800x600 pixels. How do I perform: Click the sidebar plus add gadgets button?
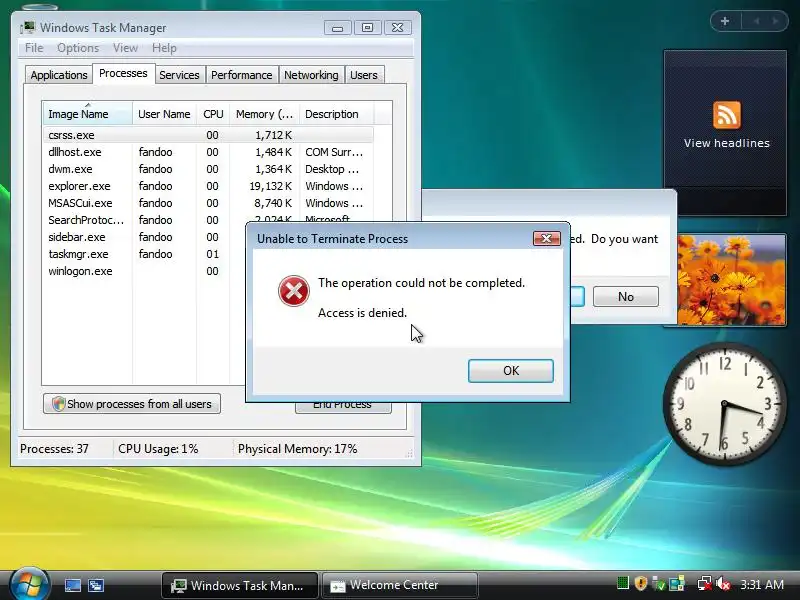coord(724,21)
